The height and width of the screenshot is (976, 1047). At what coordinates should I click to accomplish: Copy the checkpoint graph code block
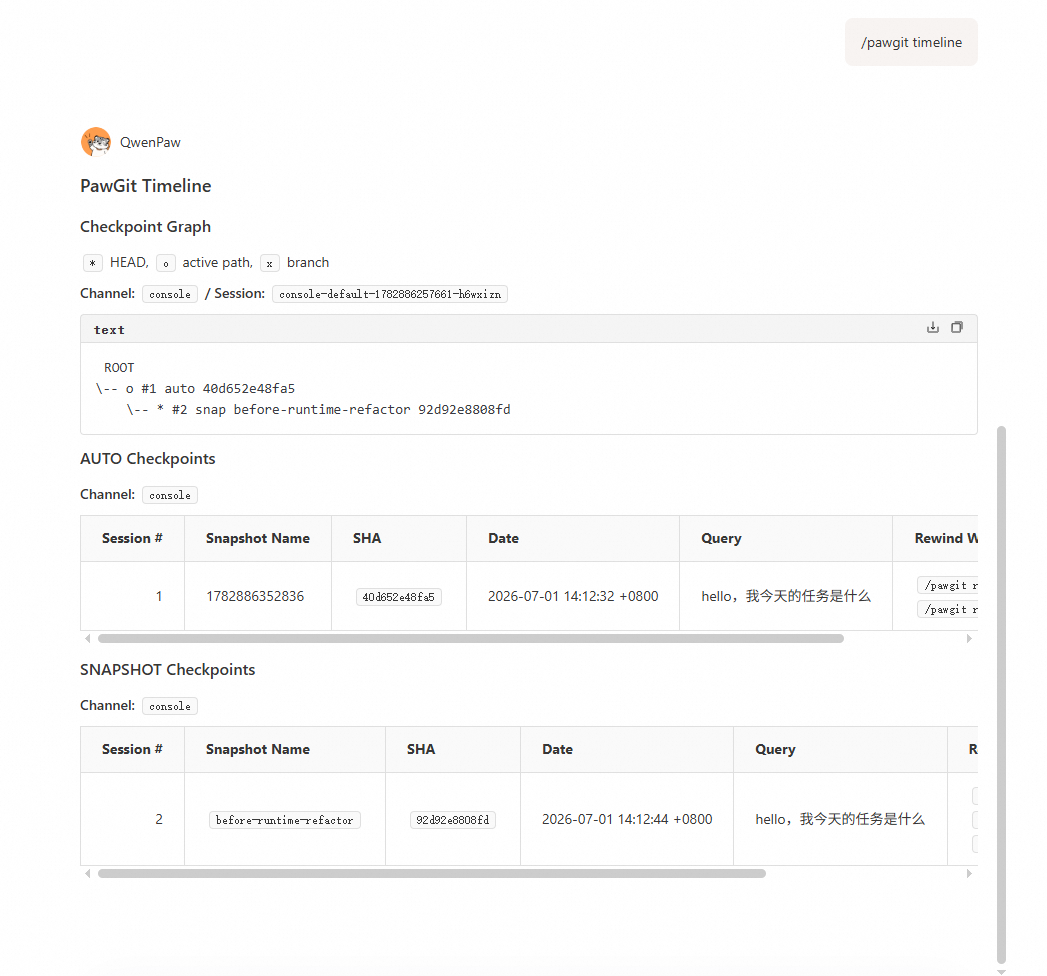957,327
